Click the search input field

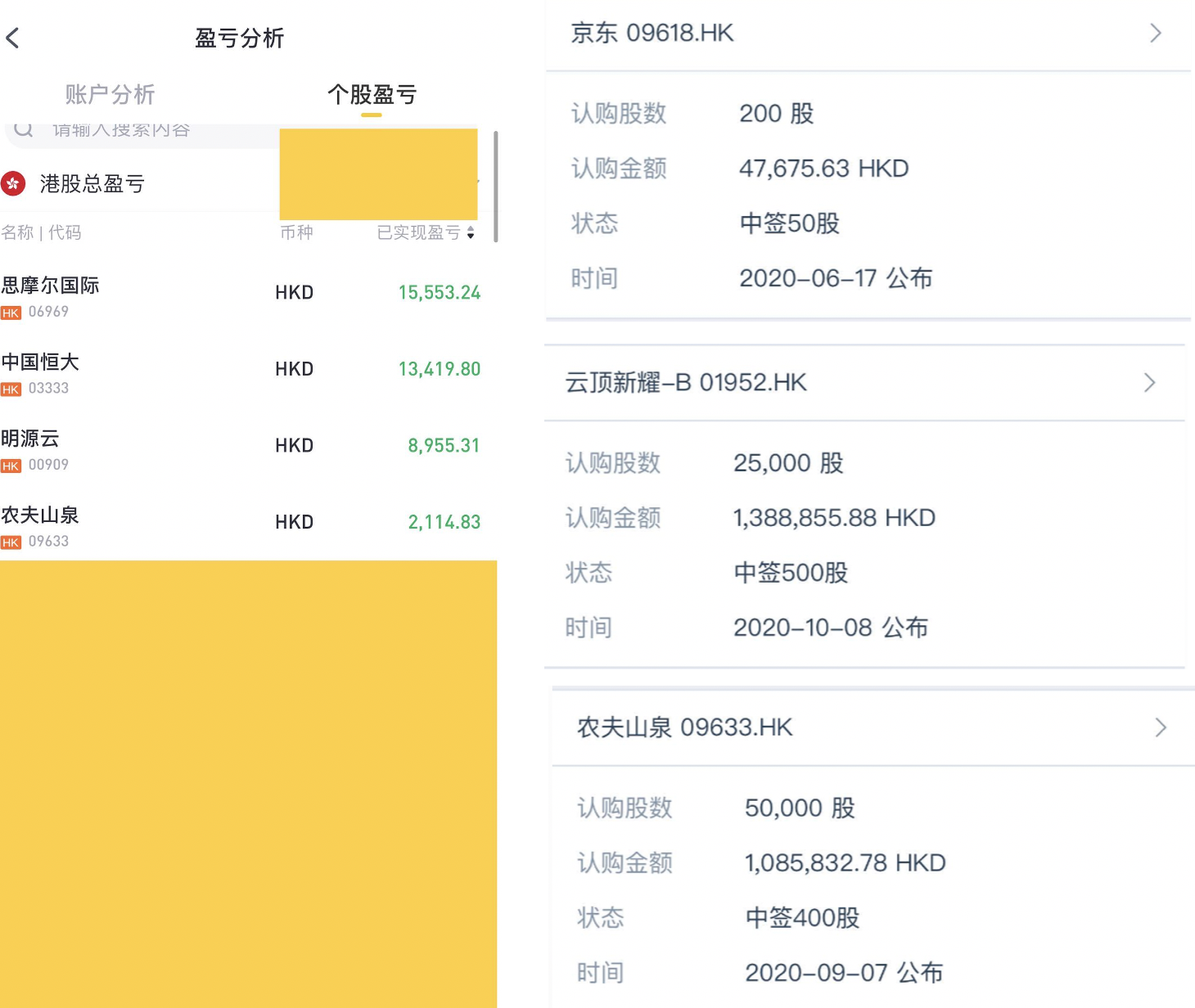click(x=147, y=131)
